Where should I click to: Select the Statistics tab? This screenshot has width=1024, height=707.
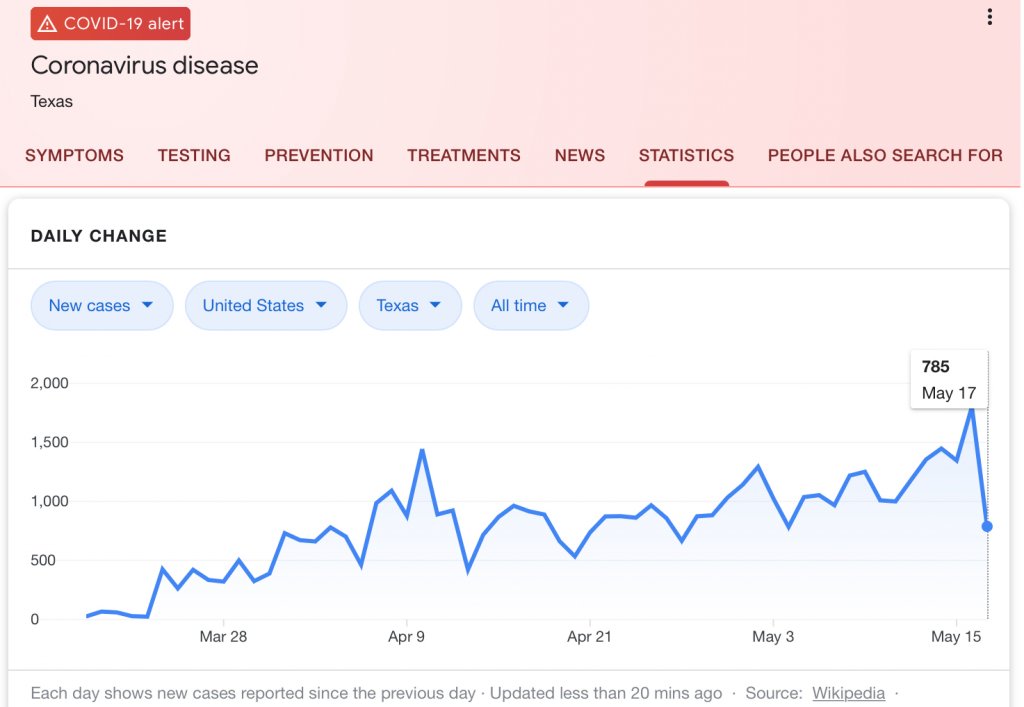point(686,156)
